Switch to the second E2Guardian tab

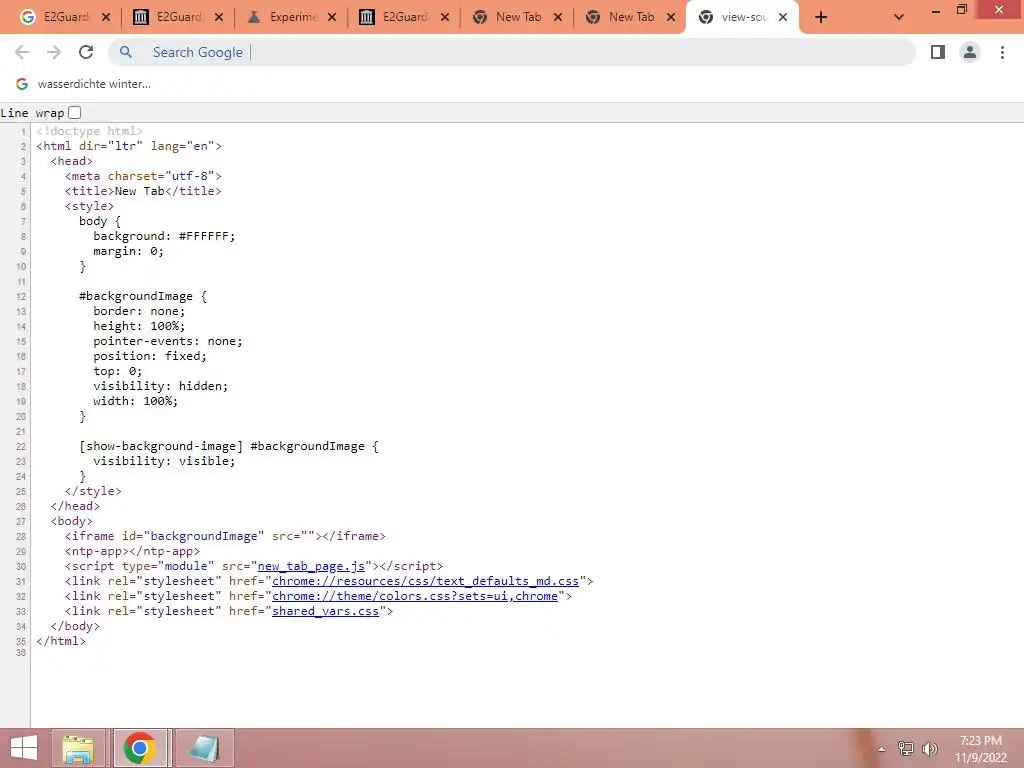176,18
